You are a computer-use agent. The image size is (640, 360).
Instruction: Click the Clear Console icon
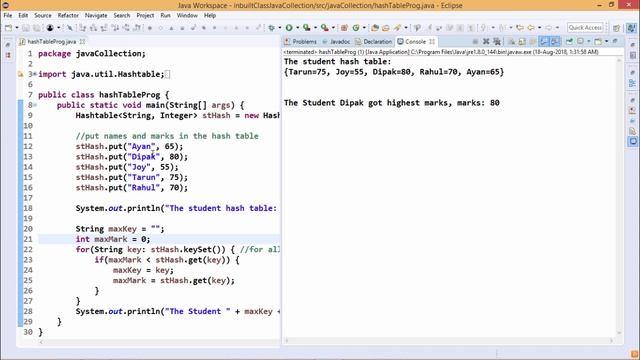click(511, 41)
